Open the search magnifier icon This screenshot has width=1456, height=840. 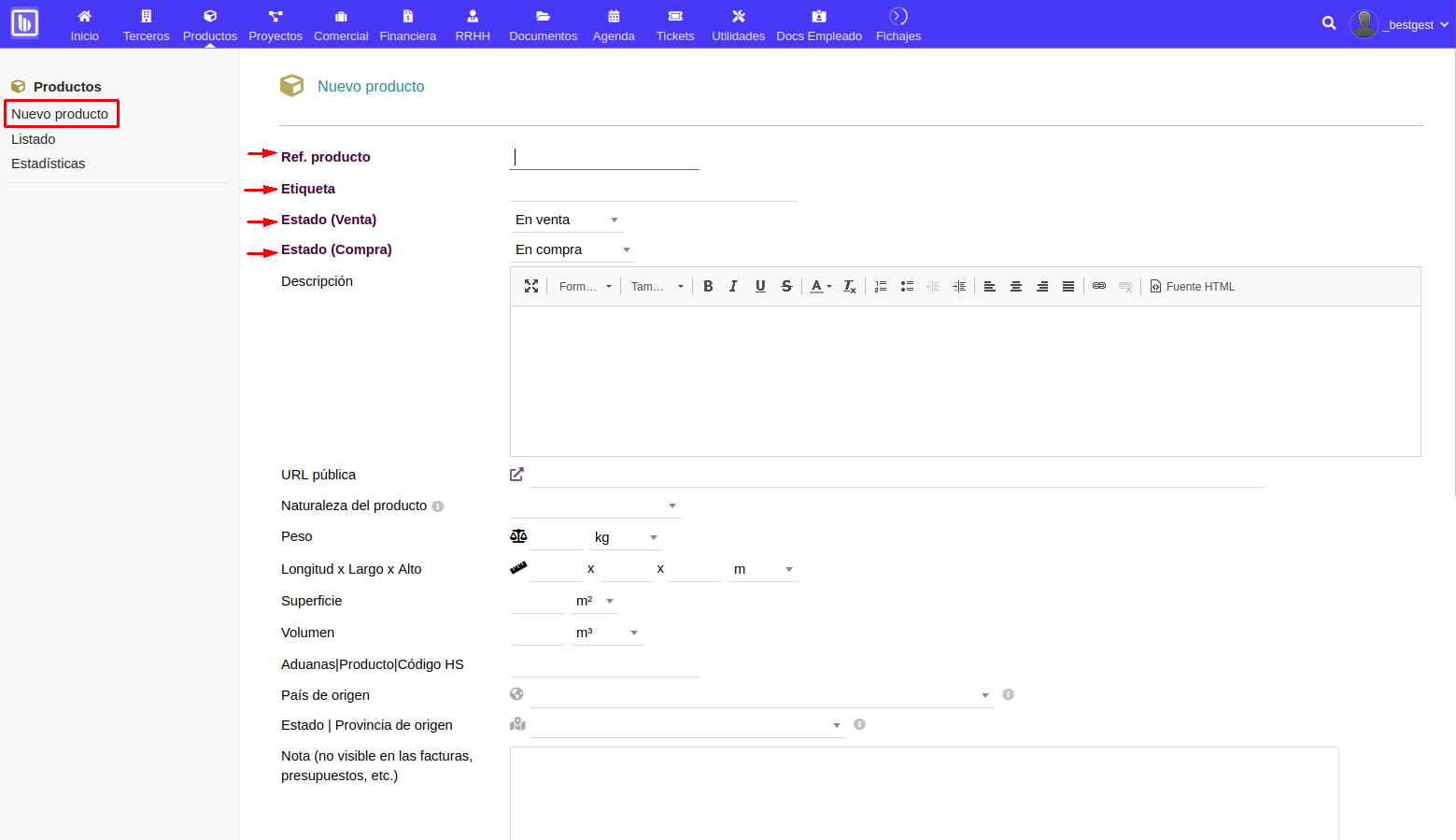1328,23
